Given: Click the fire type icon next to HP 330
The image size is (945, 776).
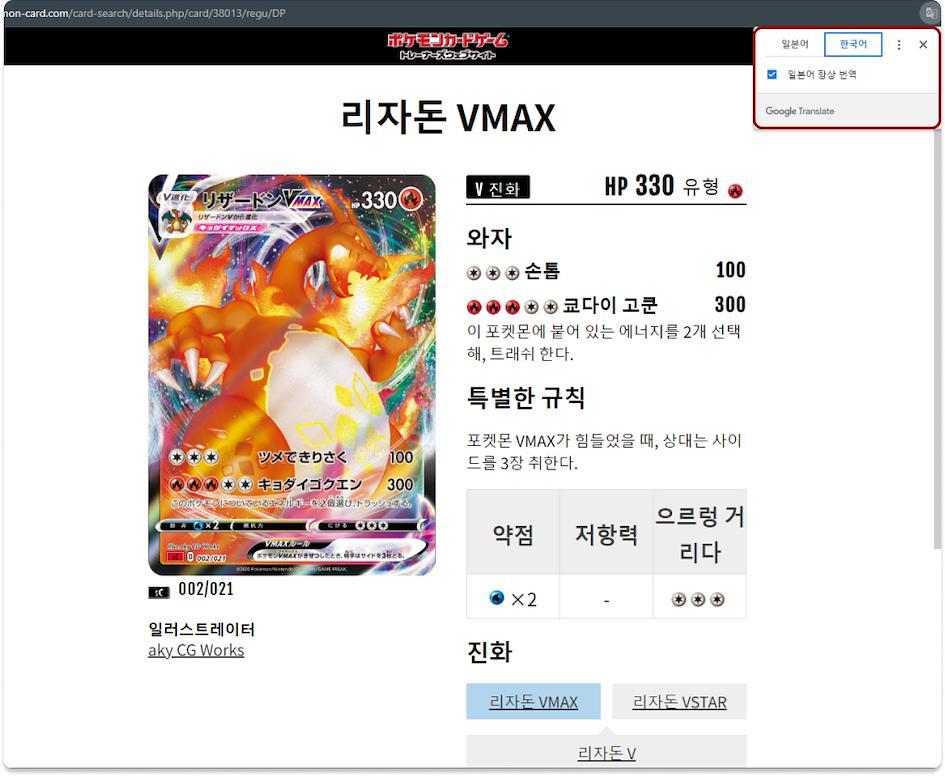Looking at the screenshot, I should tap(735, 191).
